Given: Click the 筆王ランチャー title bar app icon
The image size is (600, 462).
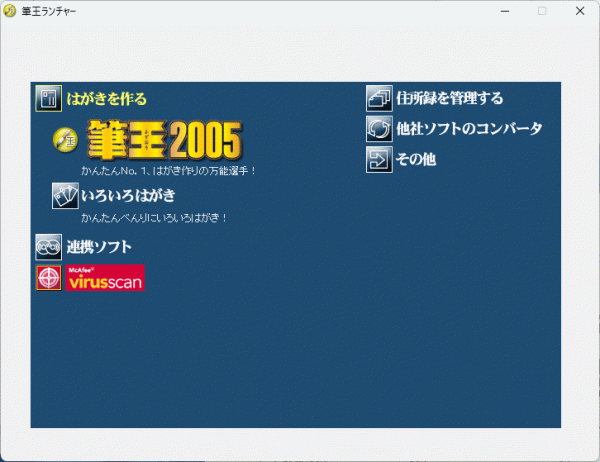Looking at the screenshot, I should (x=10, y=11).
